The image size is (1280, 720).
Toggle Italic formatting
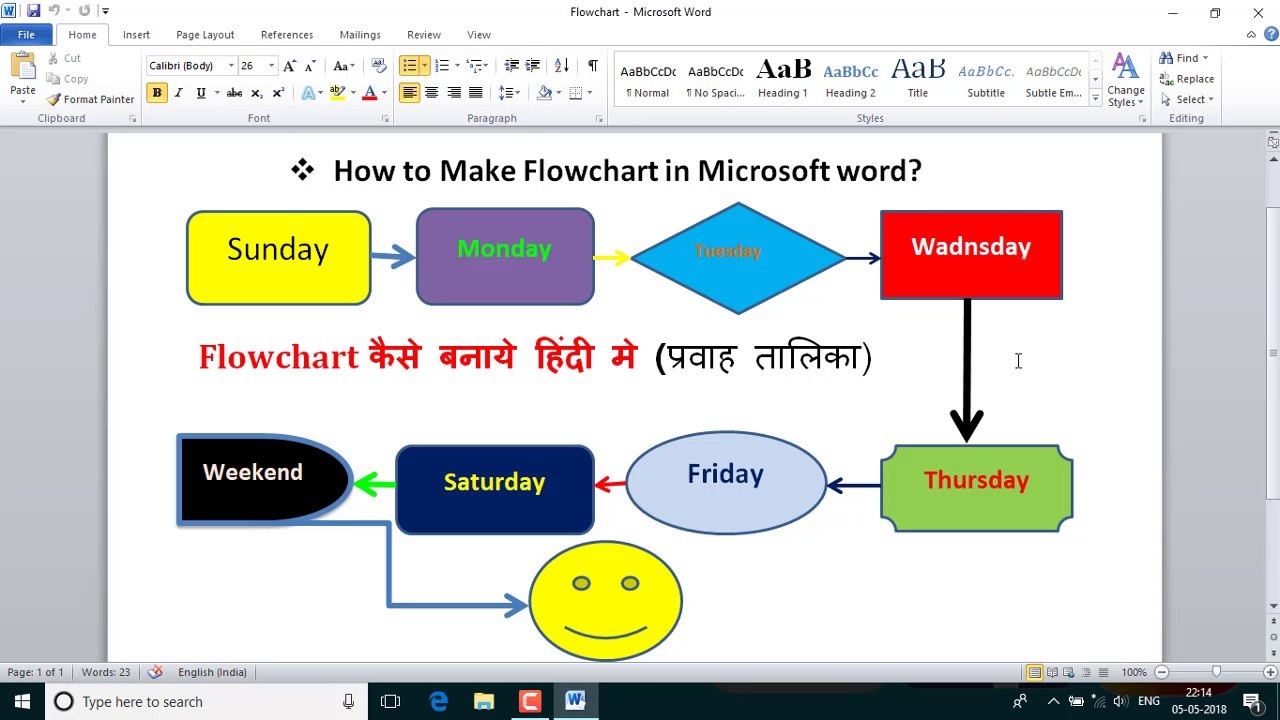[179, 93]
